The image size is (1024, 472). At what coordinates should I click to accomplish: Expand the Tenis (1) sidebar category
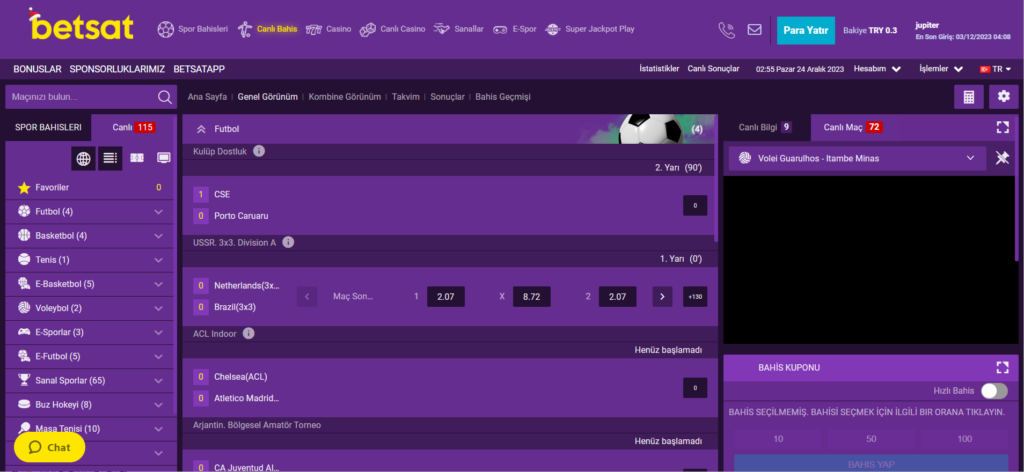(x=89, y=260)
